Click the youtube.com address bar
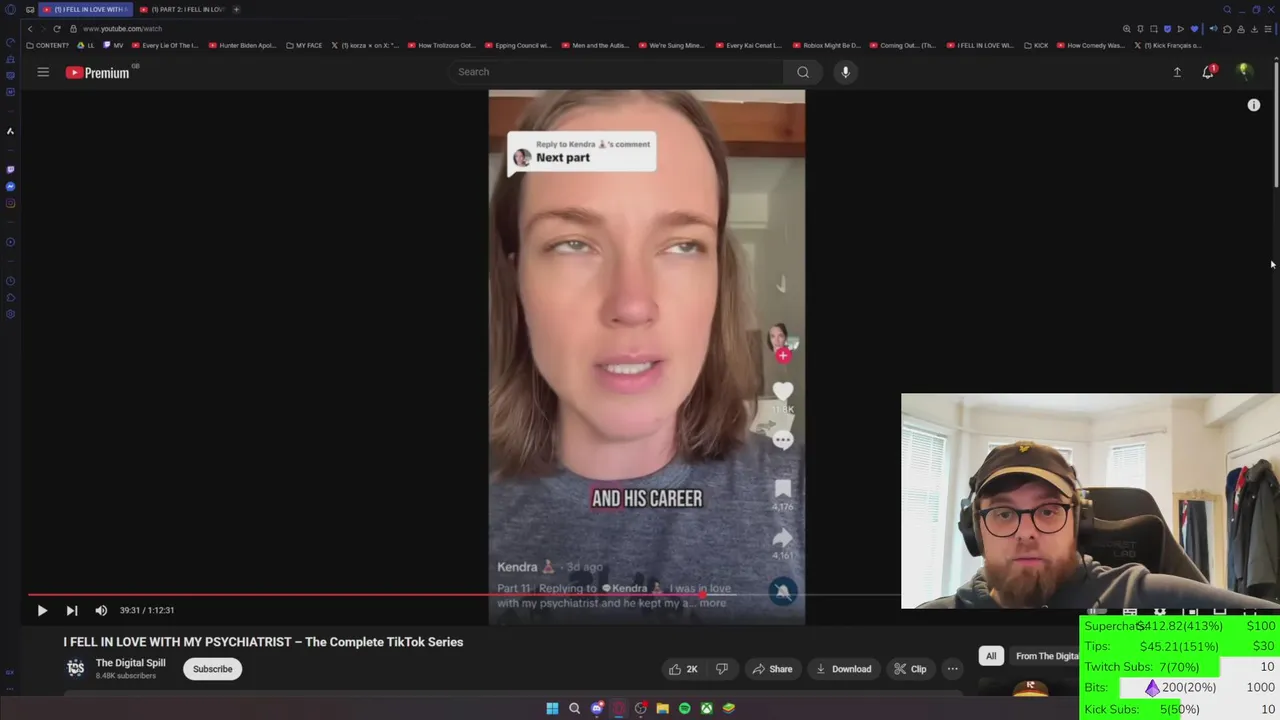This screenshot has height=720, width=1280. [x=122, y=29]
